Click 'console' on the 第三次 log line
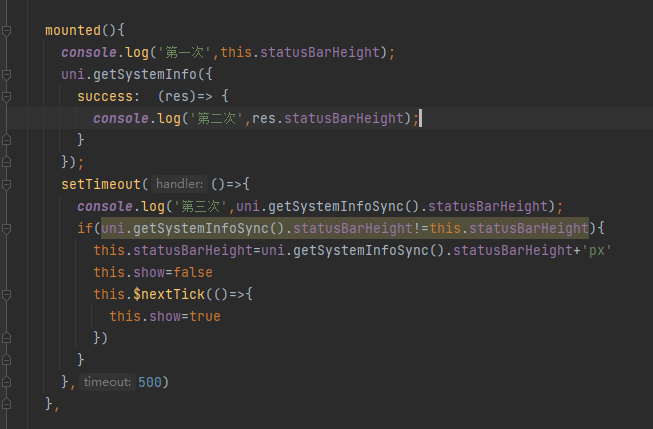 (x=105, y=206)
